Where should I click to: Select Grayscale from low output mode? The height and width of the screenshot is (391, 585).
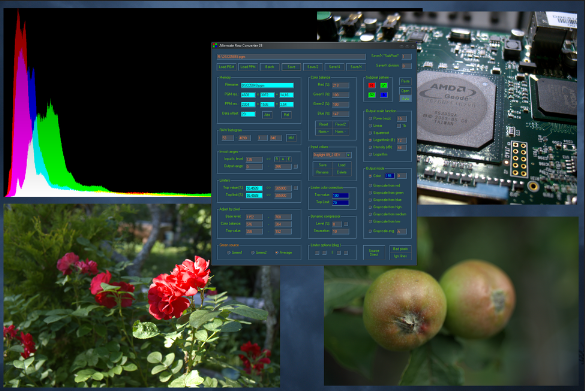click(385, 222)
